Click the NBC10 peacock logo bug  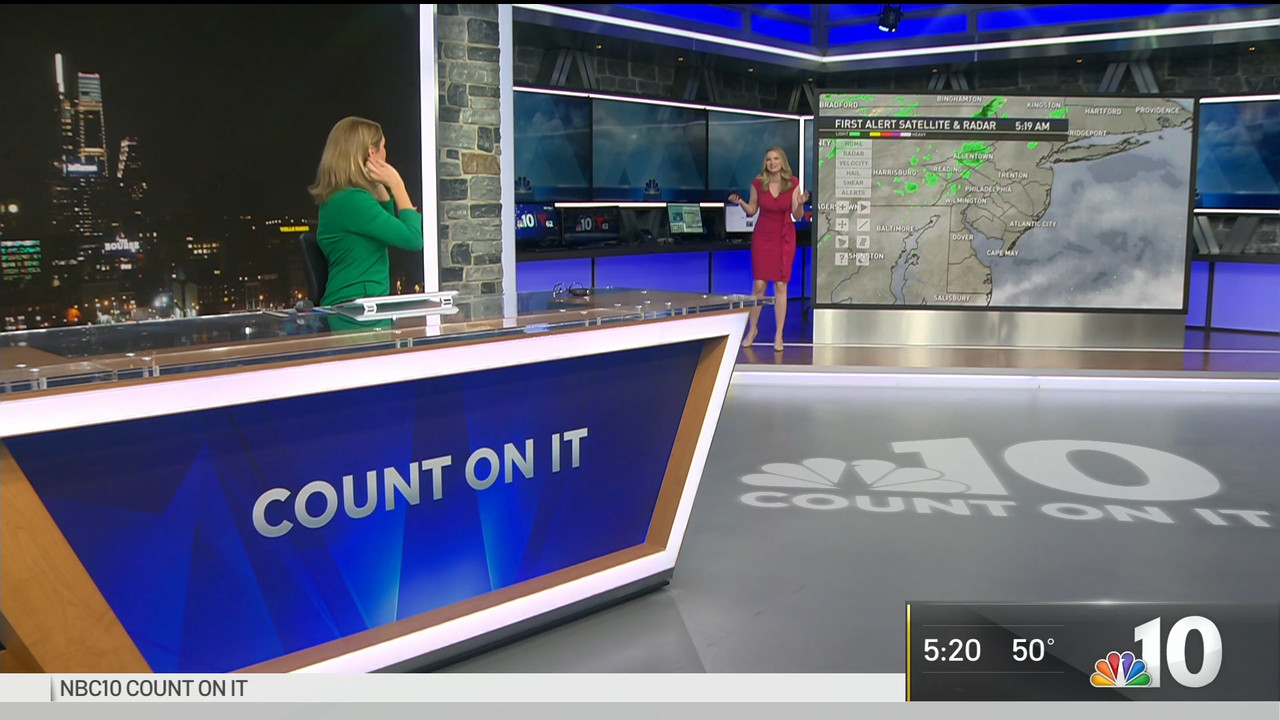[x=1157, y=653]
